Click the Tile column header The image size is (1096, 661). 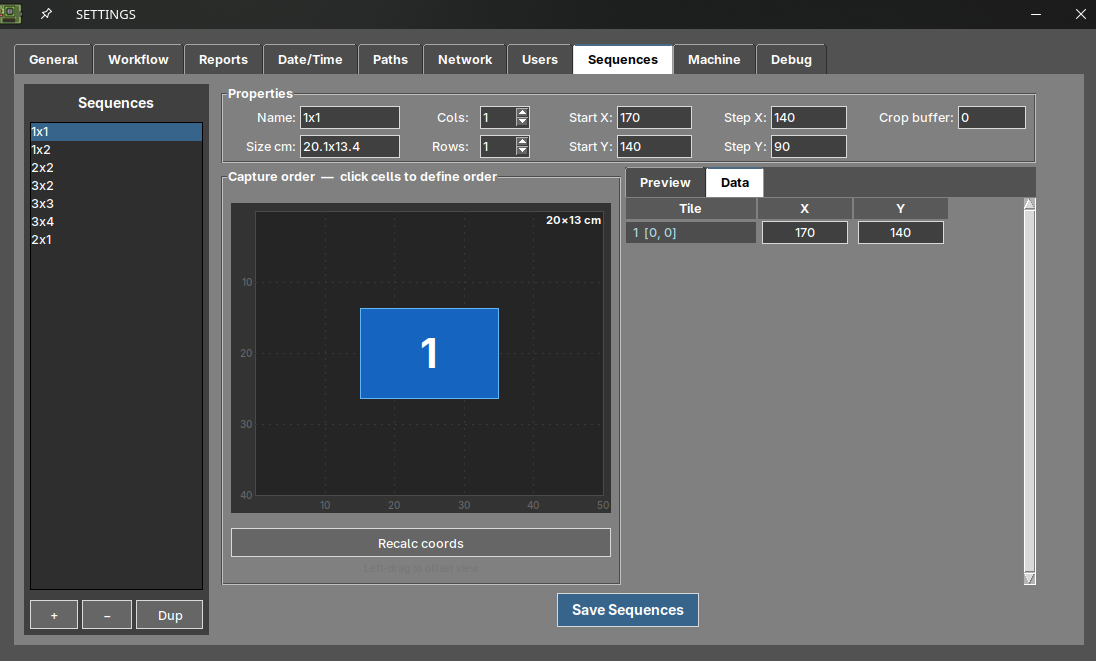tap(691, 208)
